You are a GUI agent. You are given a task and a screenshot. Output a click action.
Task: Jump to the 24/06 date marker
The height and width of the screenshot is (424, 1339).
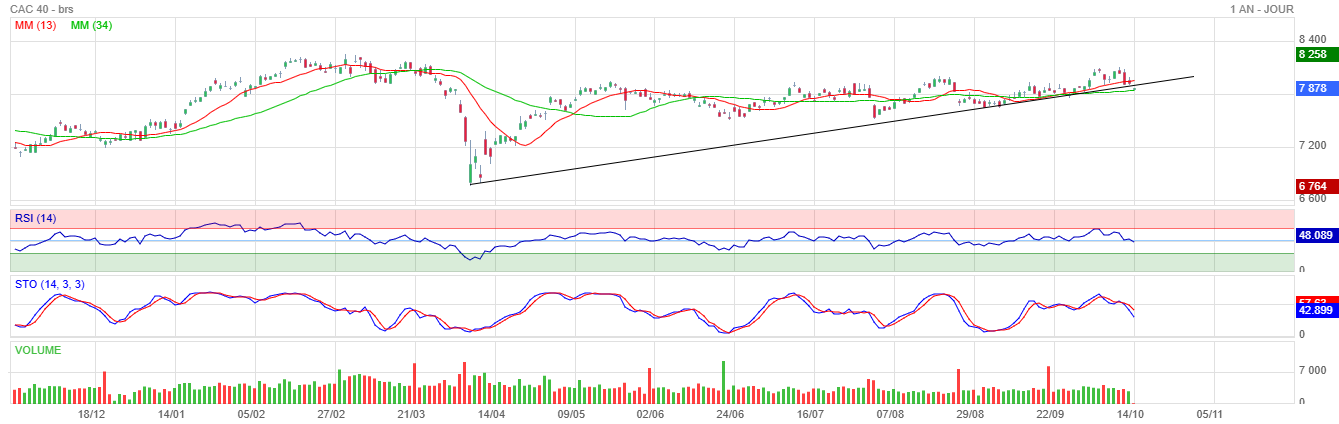[731, 413]
